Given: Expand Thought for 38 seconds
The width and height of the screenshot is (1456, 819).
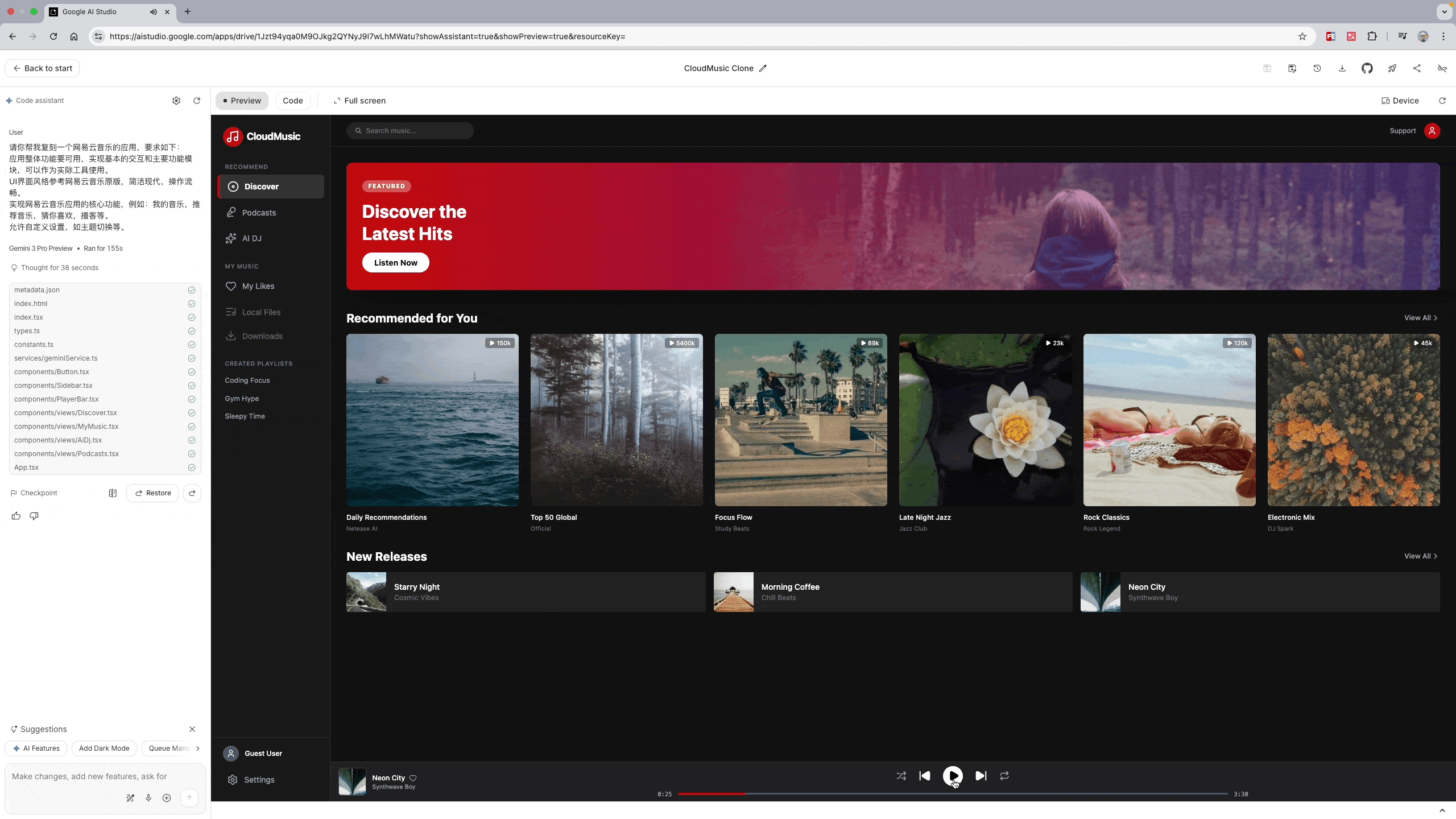Looking at the screenshot, I should click(59, 268).
